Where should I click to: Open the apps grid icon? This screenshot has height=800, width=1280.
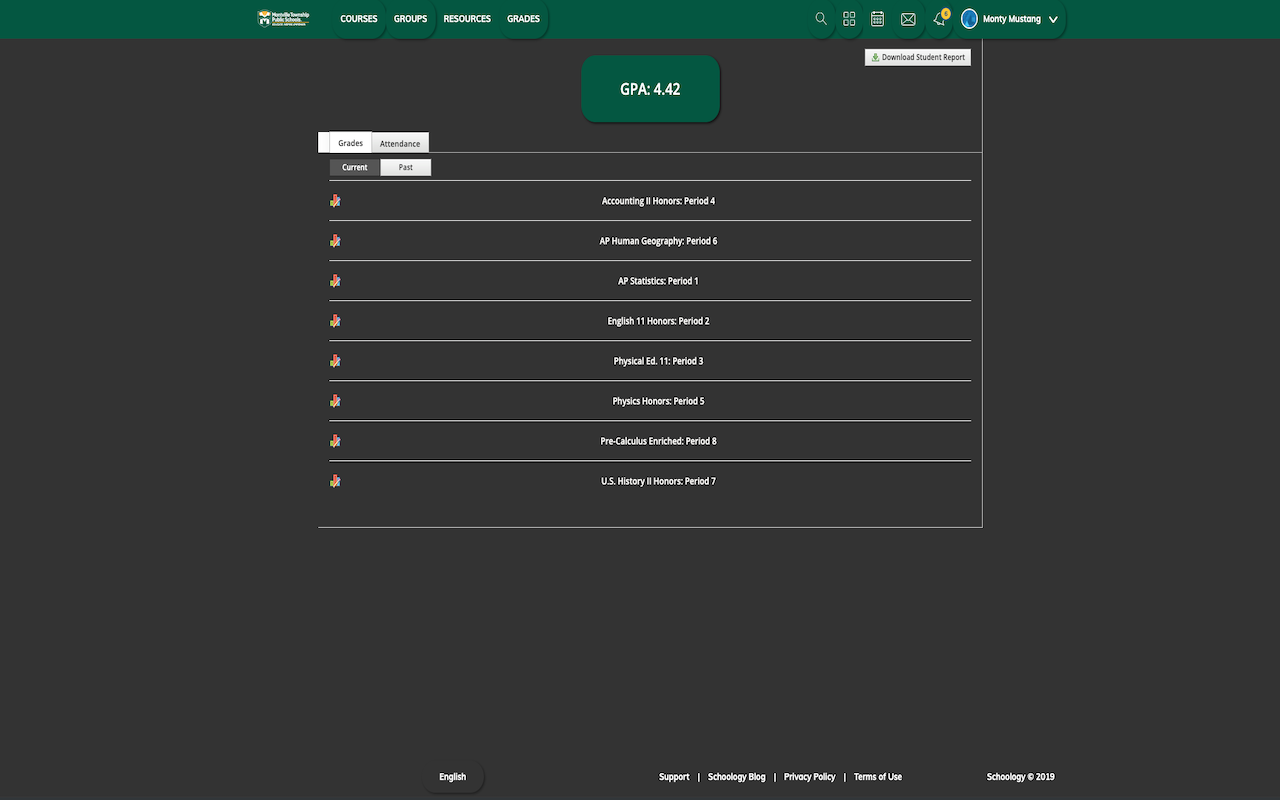(x=849, y=19)
